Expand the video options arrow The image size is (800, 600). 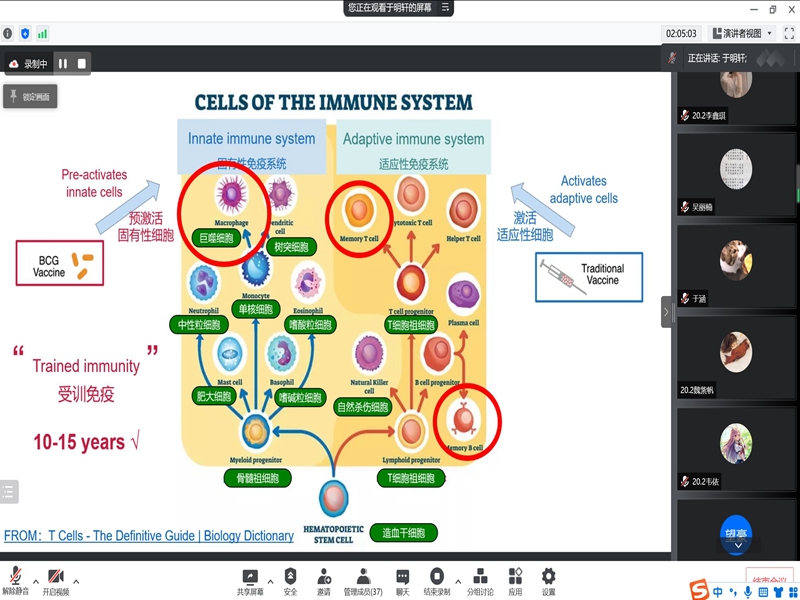tap(76, 580)
